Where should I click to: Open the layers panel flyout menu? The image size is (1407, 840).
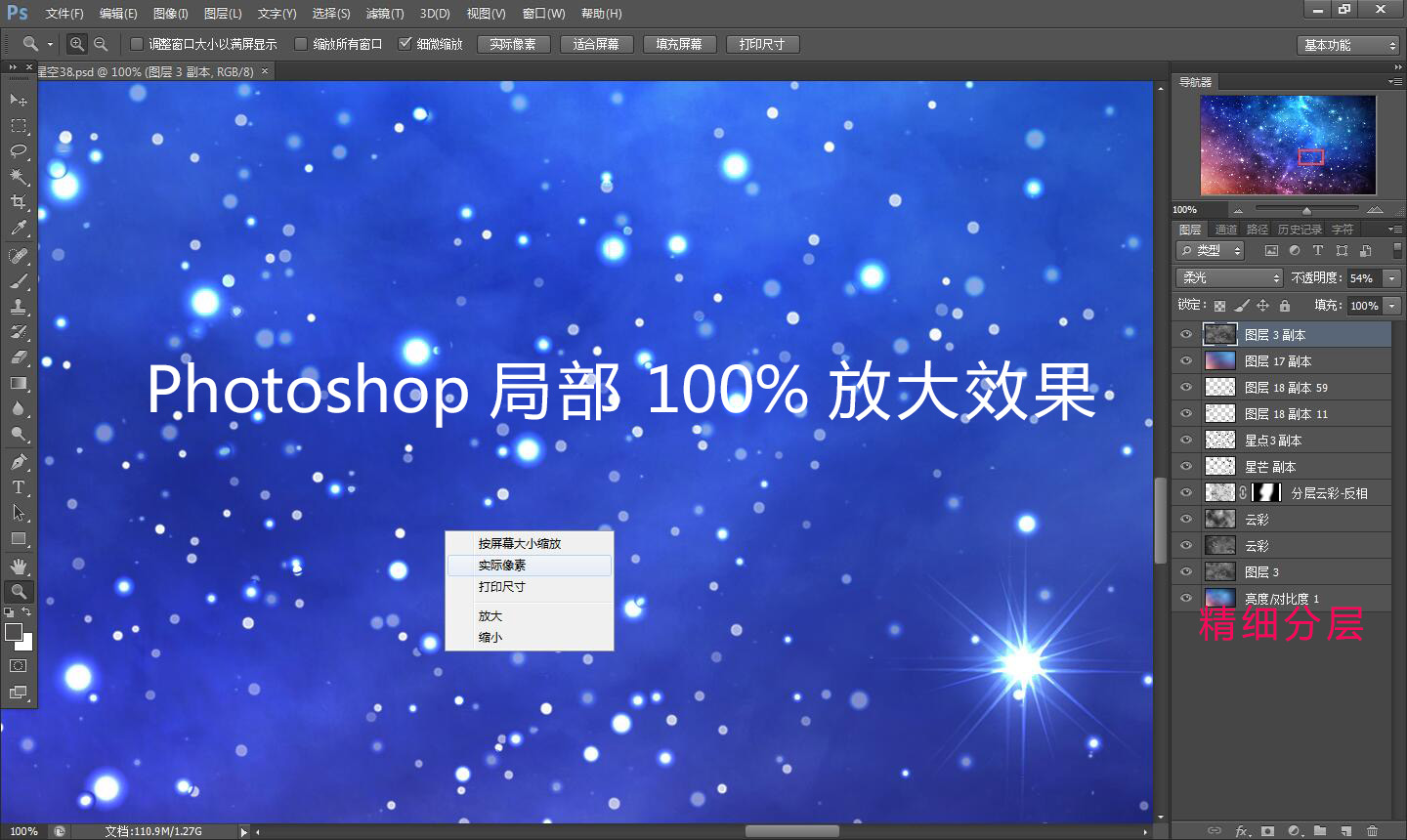[x=1394, y=229]
